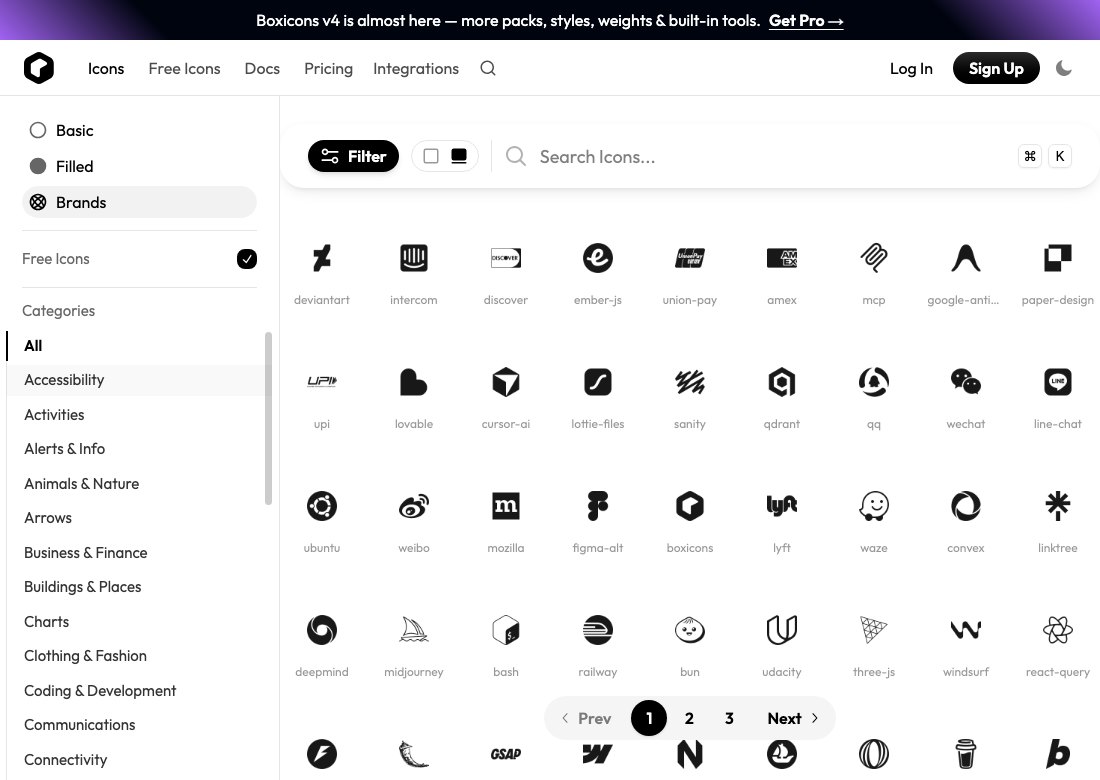
Task: Click the udacity icon
Action: point(782,630)
